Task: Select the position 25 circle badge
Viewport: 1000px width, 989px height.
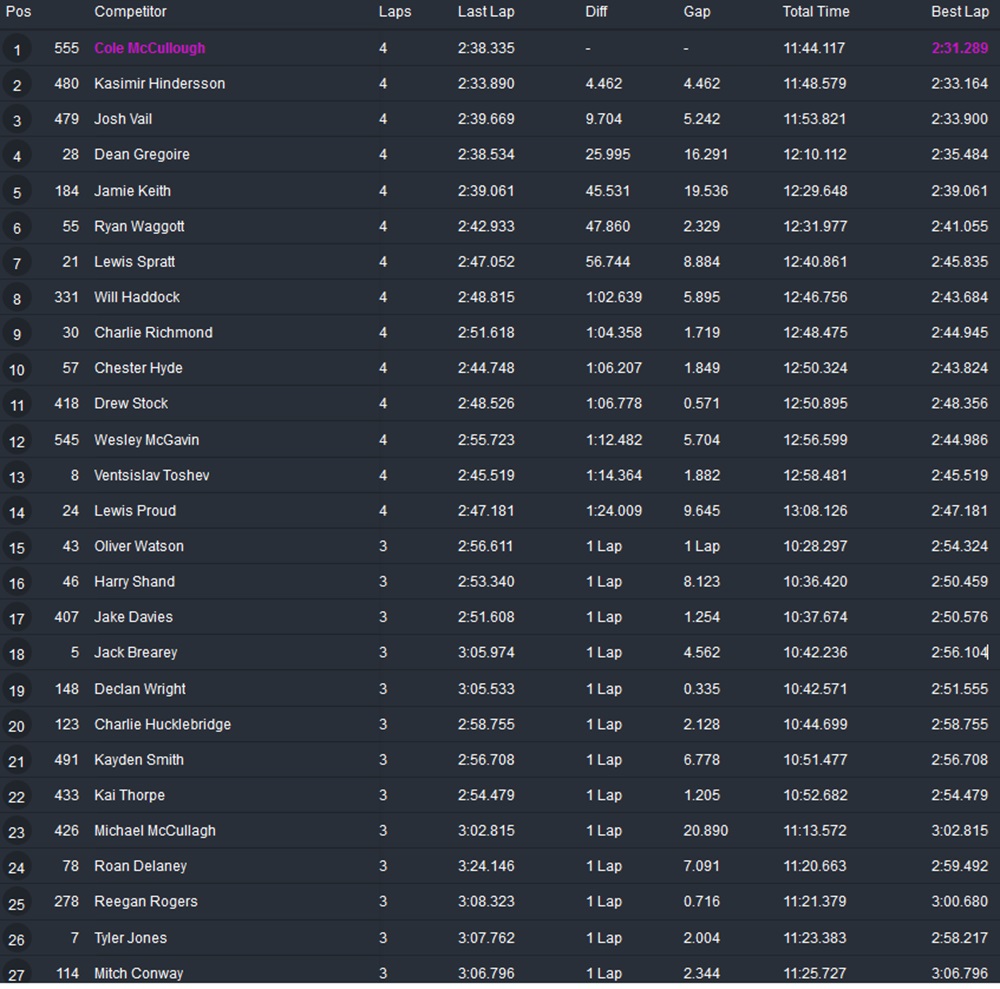Action: pyautogui.click(x=16, y=903)
